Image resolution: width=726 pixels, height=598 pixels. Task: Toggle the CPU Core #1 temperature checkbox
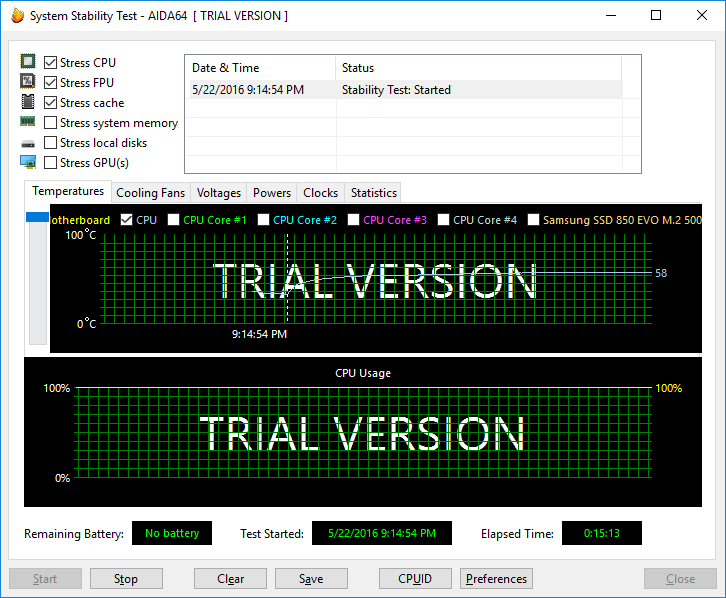tap(174, 220)
